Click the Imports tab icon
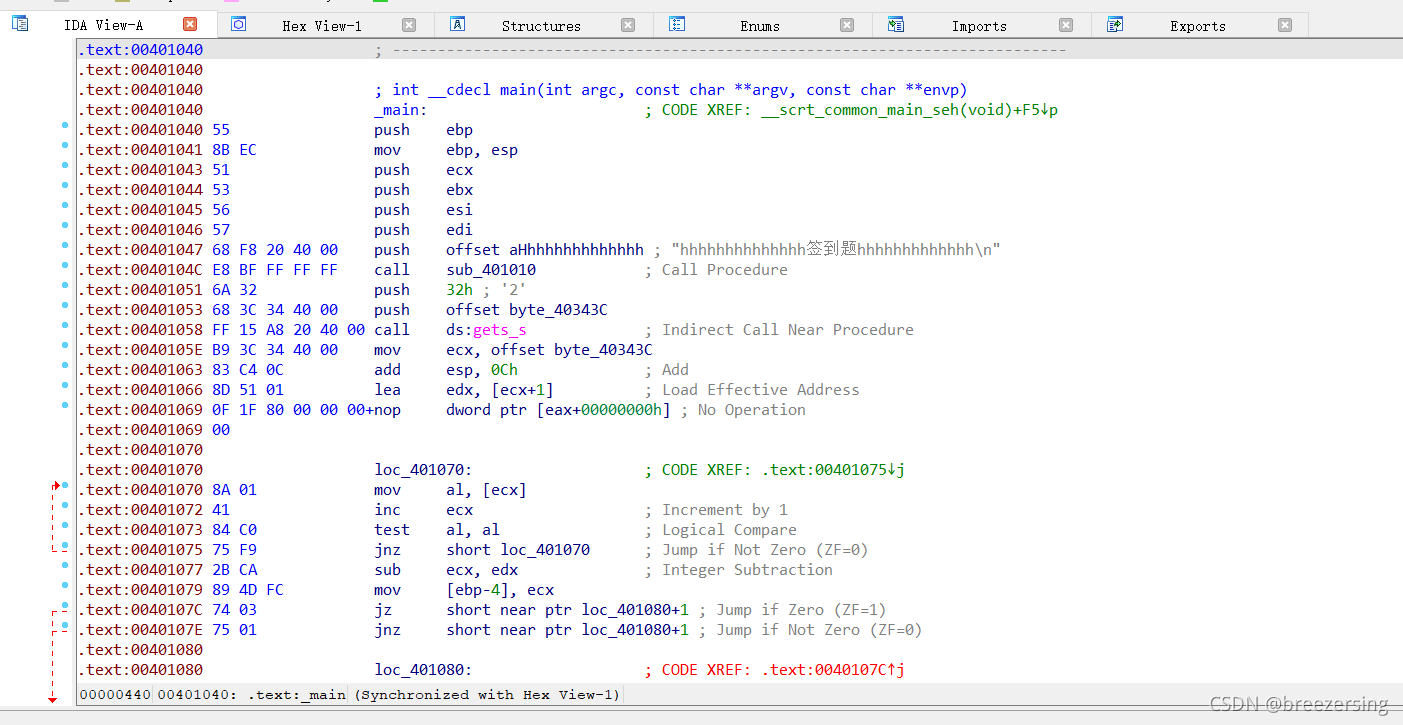Image resolution: width=1403 pixels, height=725 pixels. coord(896,24)
